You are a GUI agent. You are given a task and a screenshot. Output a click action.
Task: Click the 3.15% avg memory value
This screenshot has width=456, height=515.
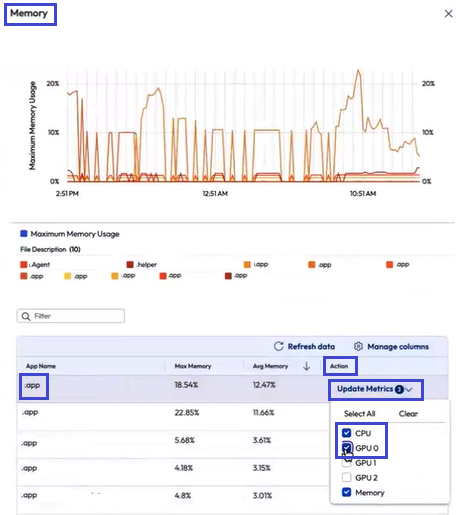(262, 468)
